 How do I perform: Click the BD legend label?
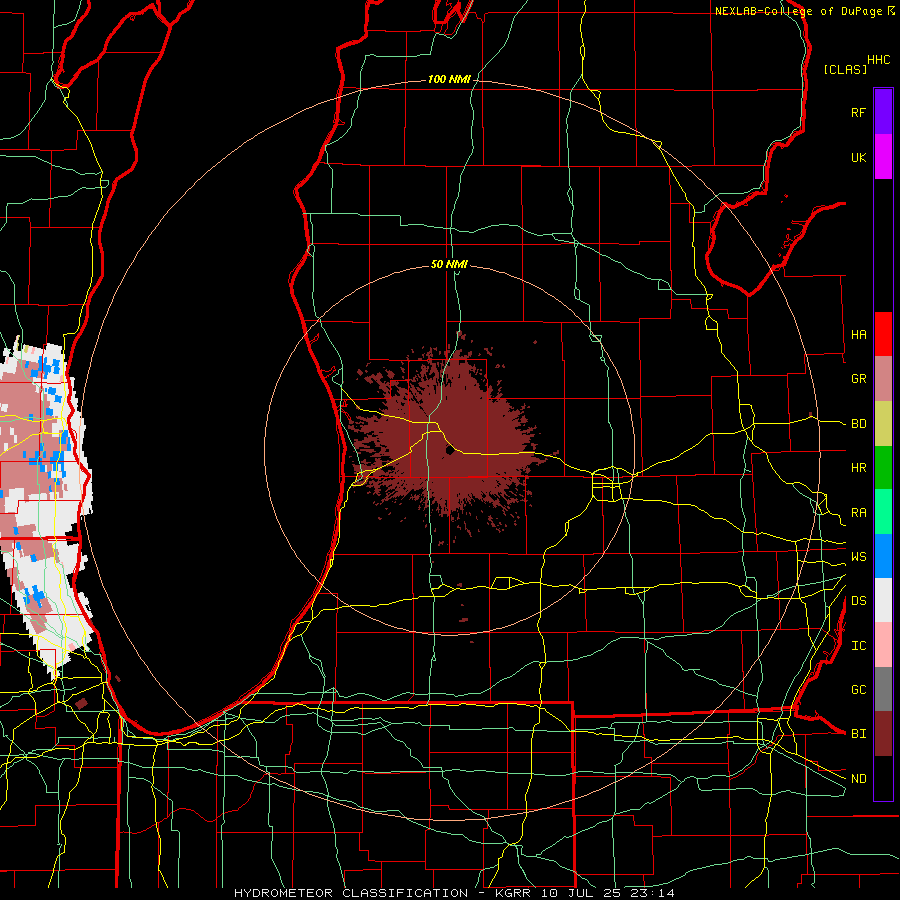(x=859, y=424)
